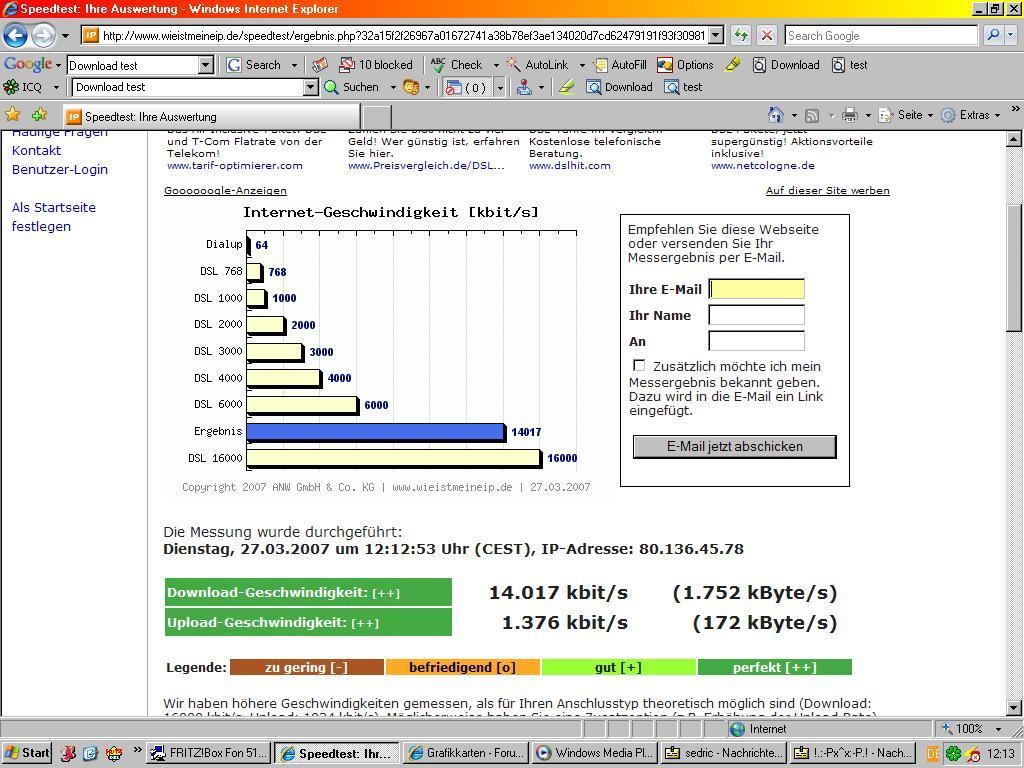Open the Print button dropdown arrow
This screenshot has width=1024, height=768.
coord(868,116)
